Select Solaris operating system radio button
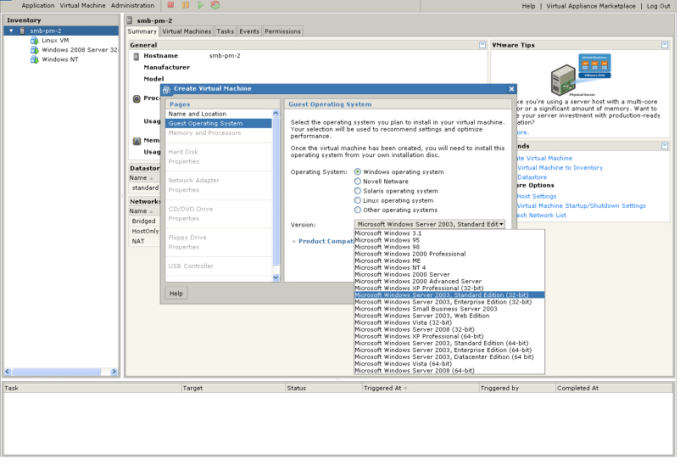The width and height of the screenshot is (680, 465). (x=357, y=191)
